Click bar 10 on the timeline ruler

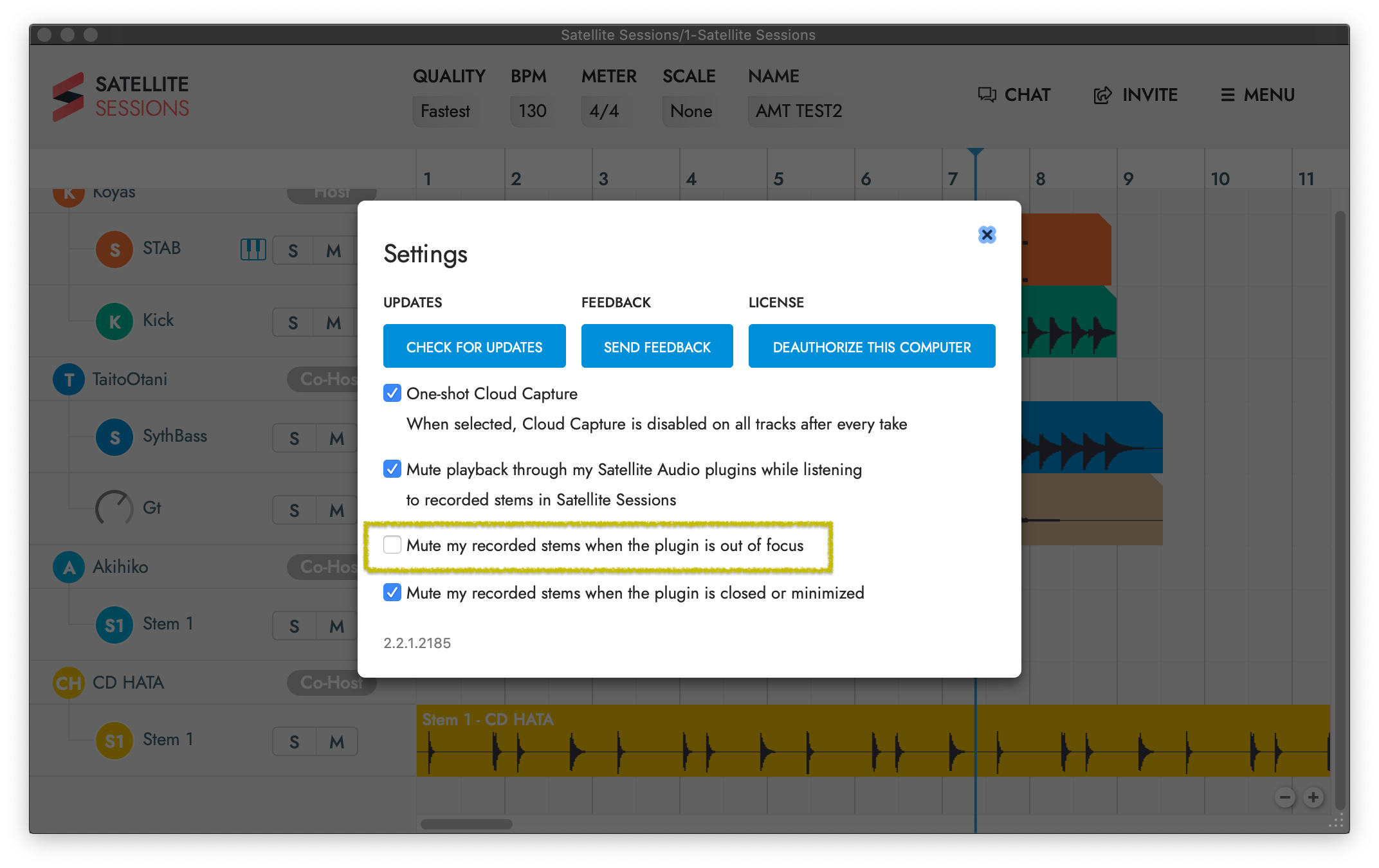pyautogui.click(x=1220, y=179)
